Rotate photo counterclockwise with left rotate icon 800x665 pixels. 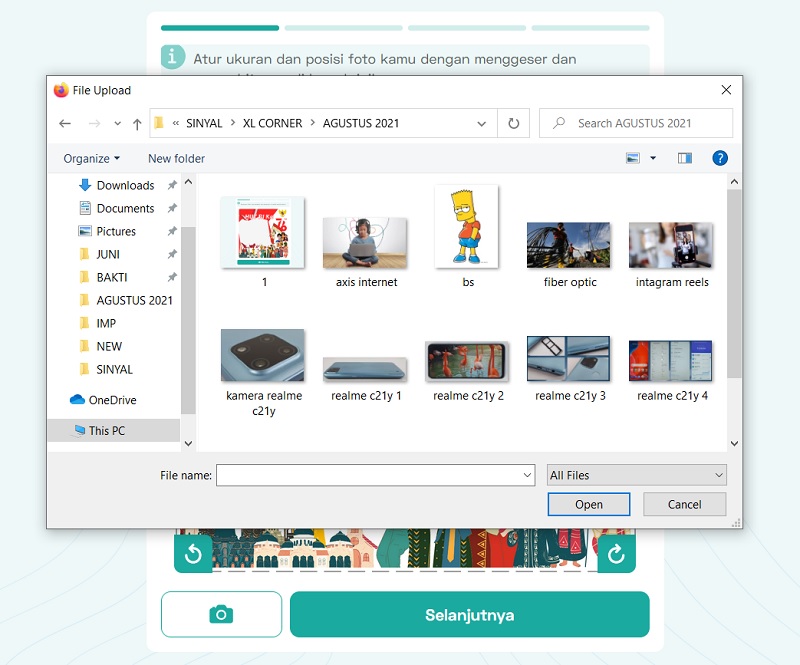pyautogui.click(x=193, y=553)
